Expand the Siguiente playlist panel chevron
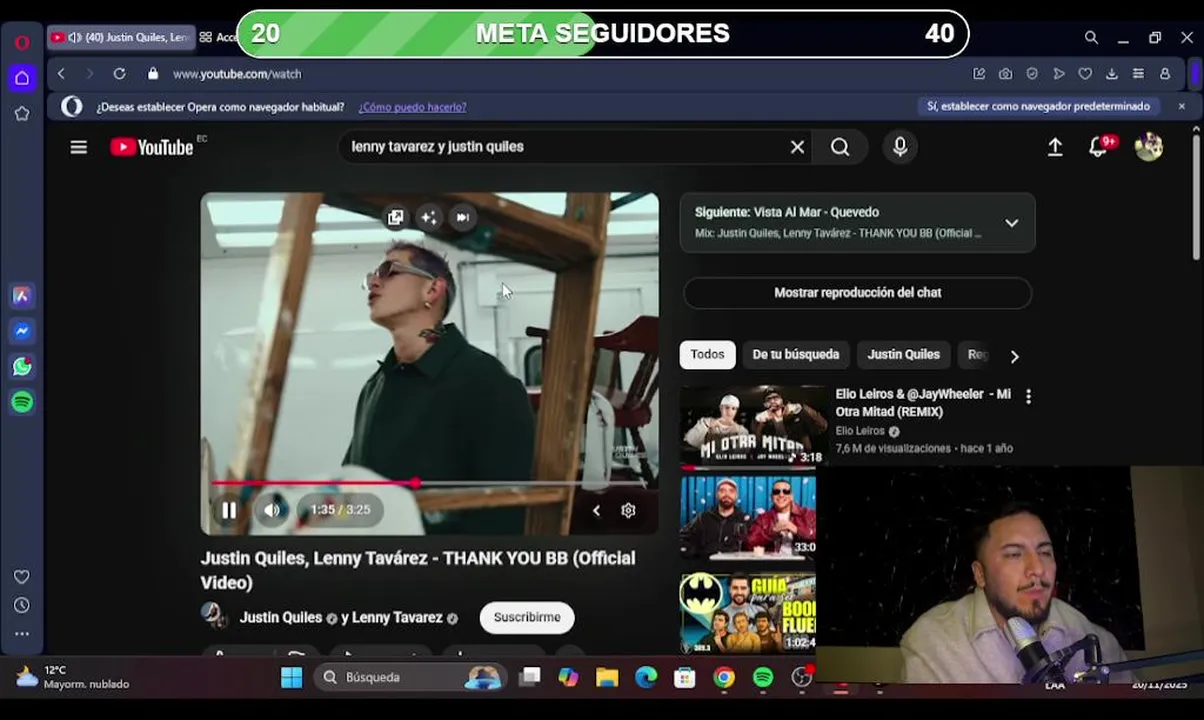Screen dimensions: 1204x720 [x=1012, y=223]
